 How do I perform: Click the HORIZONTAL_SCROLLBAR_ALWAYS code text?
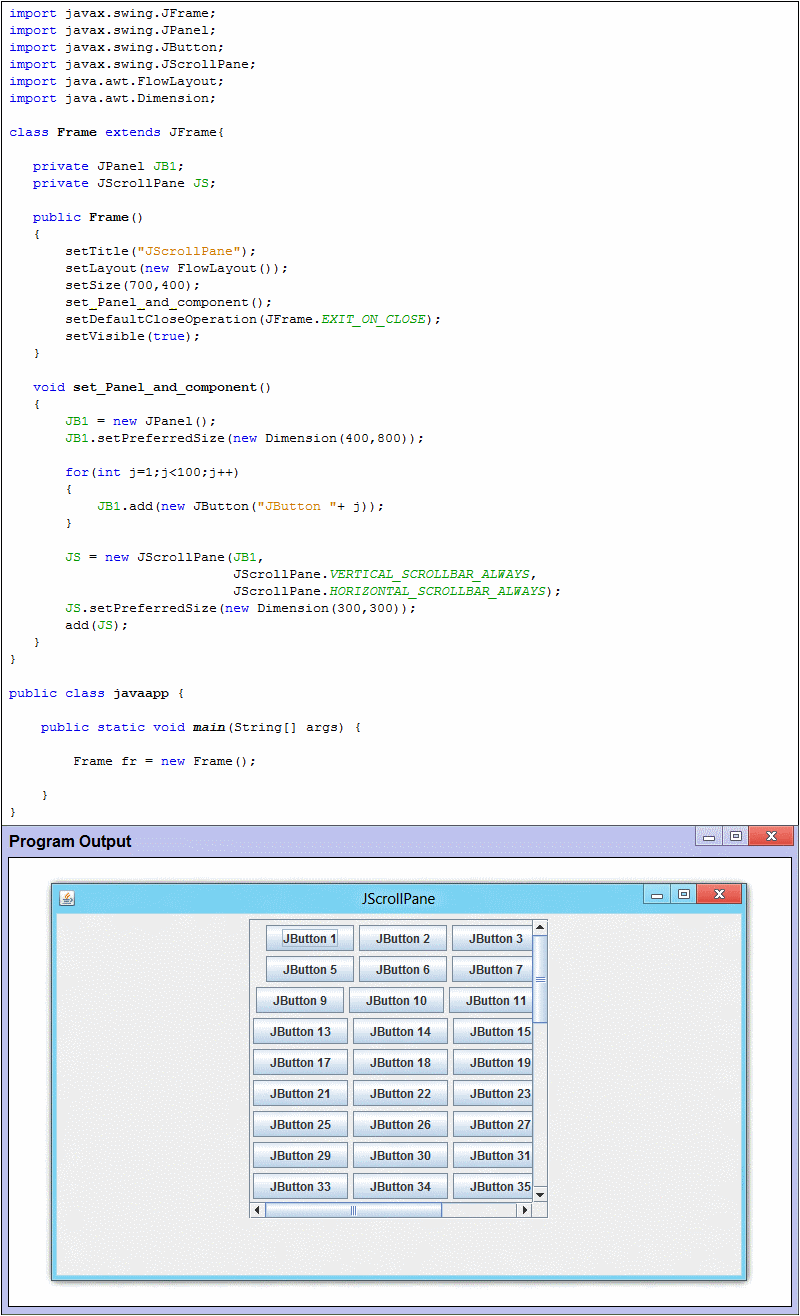pos(440,591)
